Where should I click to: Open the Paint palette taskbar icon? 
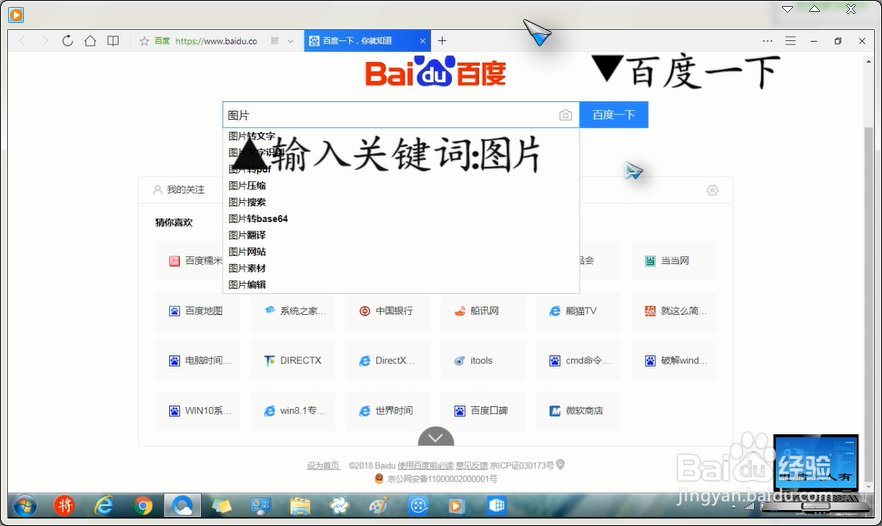click(379, 506)
